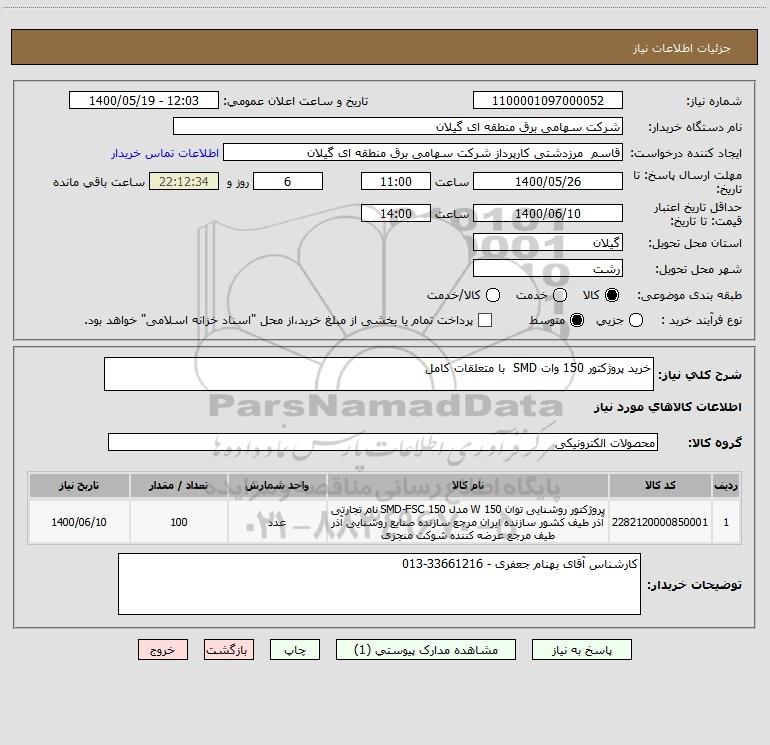Click the request creator field قاسم مرزدشتی
Viewport: 770px width, 745px height.
click(x=423, y=152)
